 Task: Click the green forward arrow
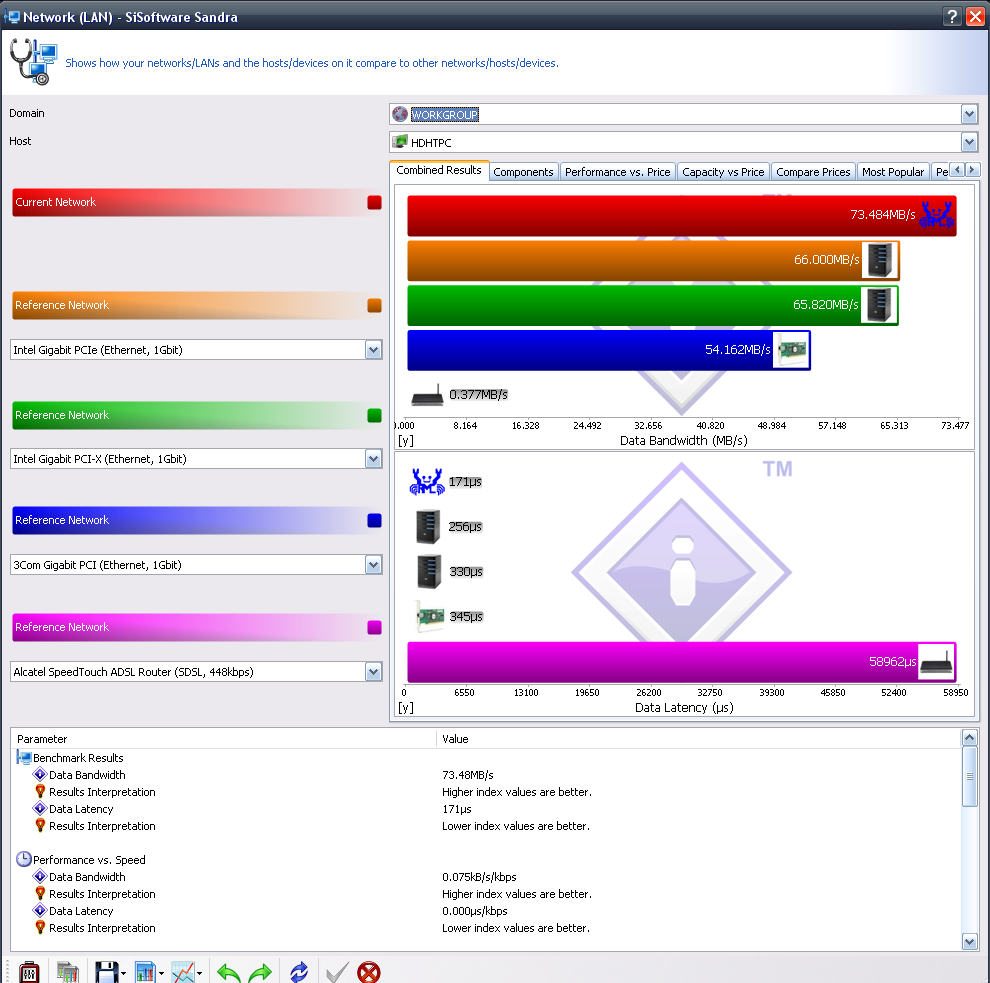point(260,972)
